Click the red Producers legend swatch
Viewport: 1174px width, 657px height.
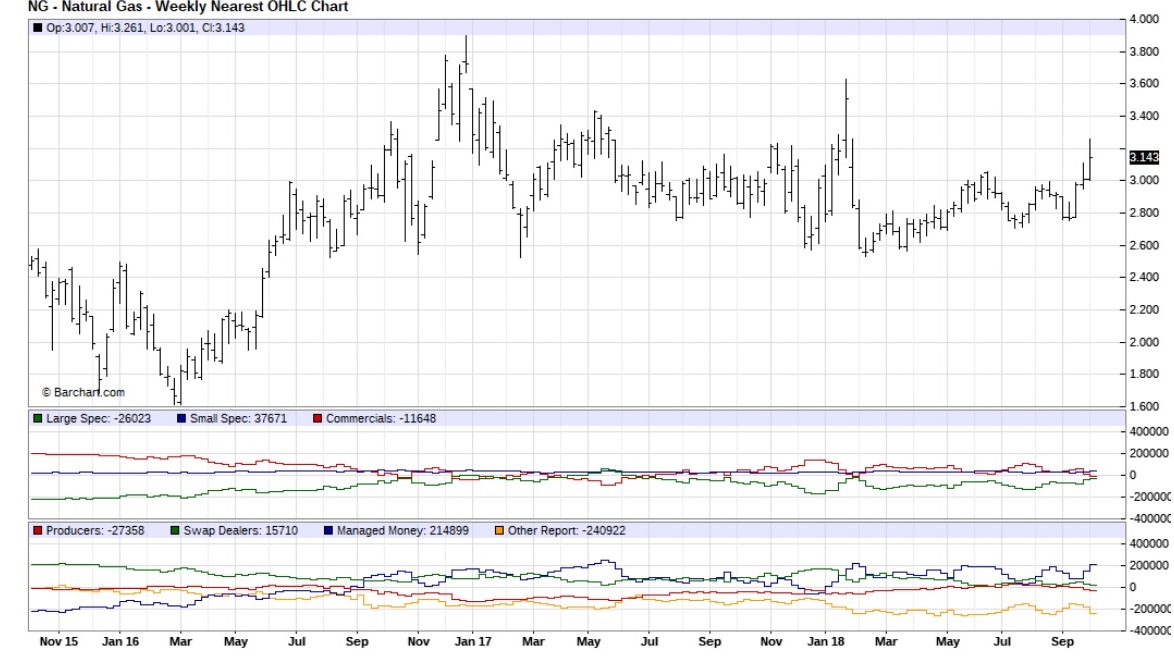(39, 529)
